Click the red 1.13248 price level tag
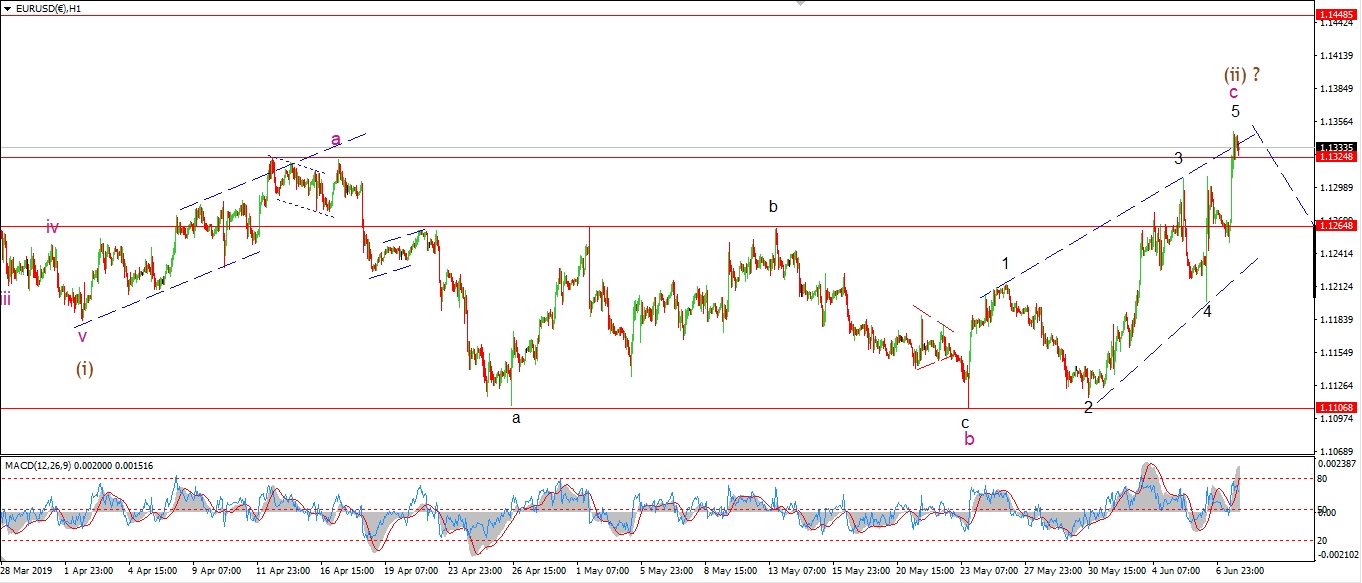This screenshot has height=583, width=1362. [x=1336, y=157]
